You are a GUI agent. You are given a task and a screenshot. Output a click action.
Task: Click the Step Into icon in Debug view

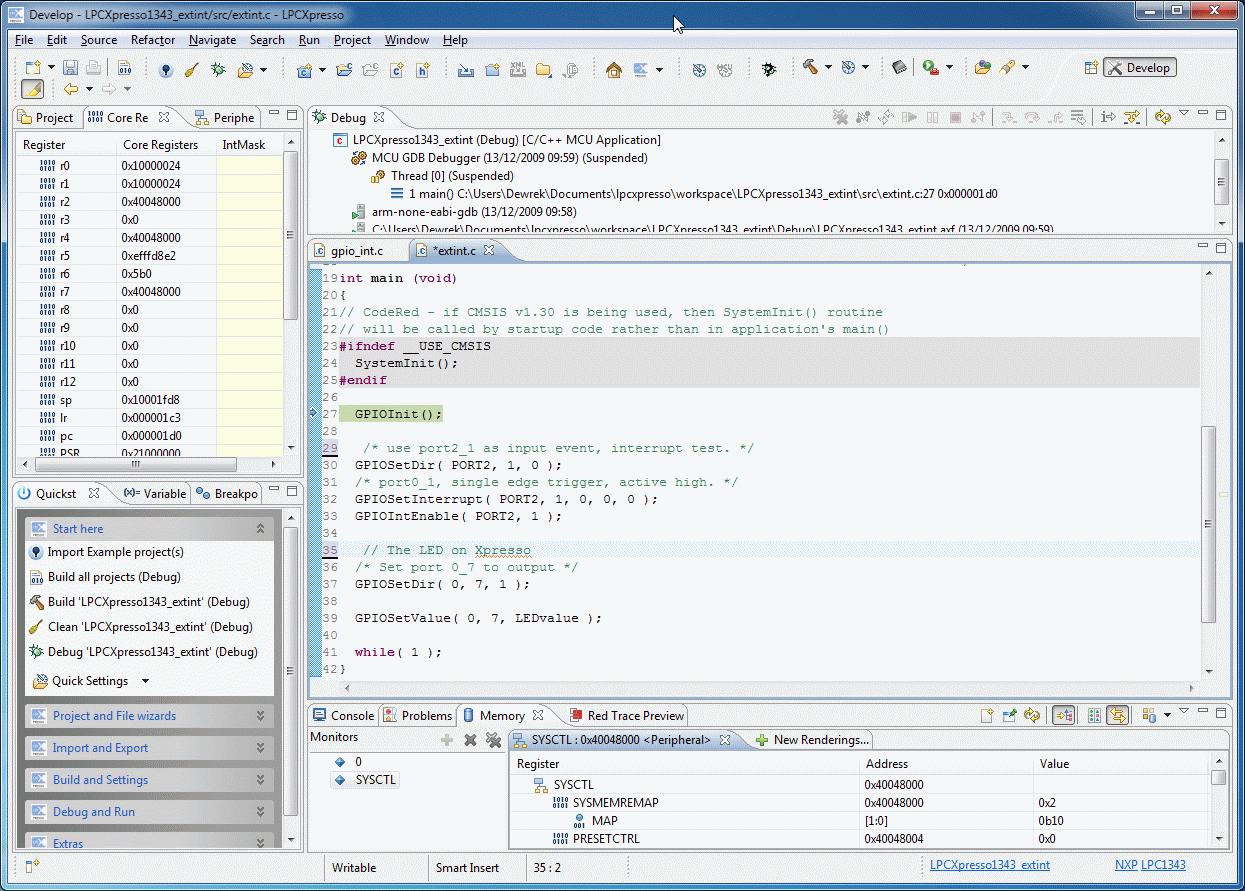[x=1008, y=117]
